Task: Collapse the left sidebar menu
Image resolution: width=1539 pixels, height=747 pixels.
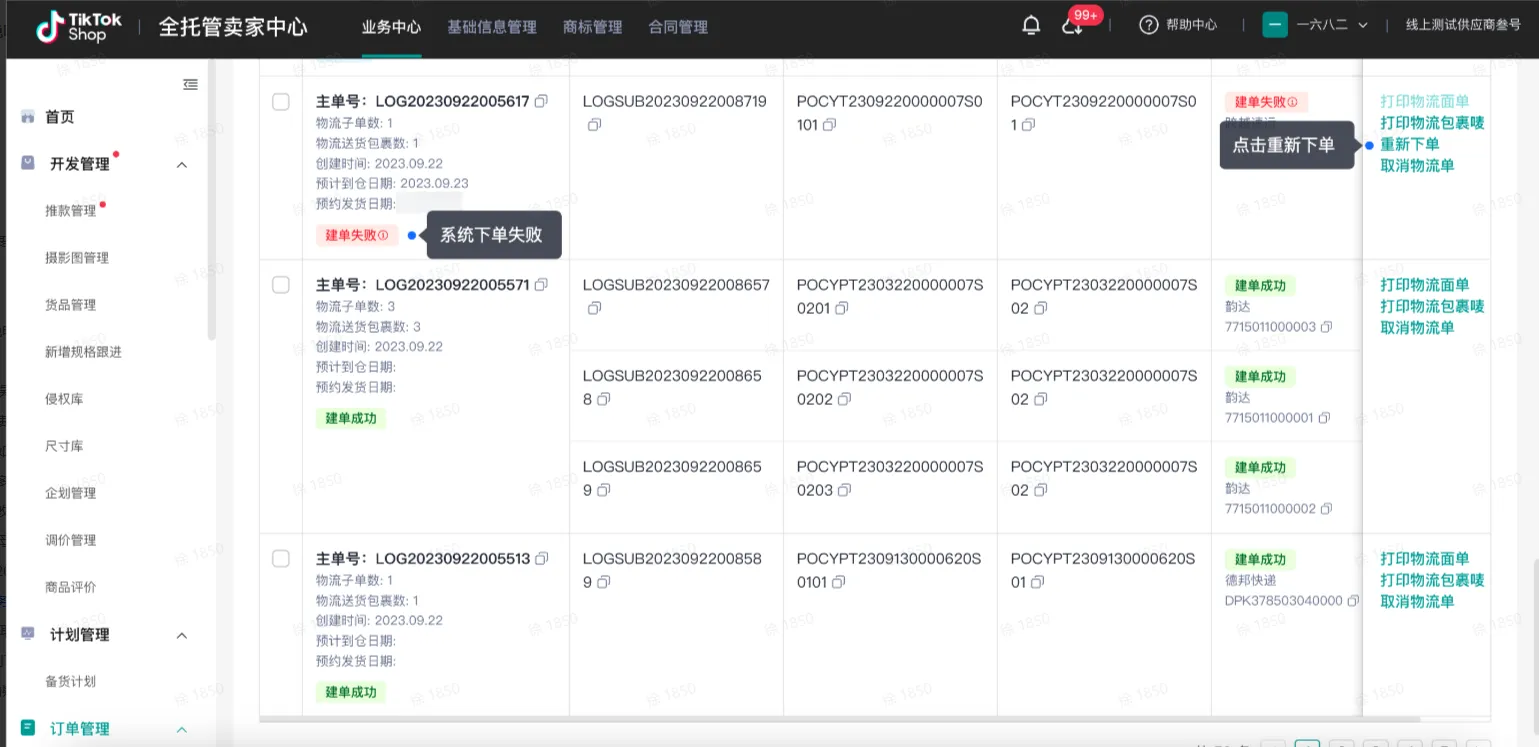Action: pyautogui.click(x=190, y=85)
